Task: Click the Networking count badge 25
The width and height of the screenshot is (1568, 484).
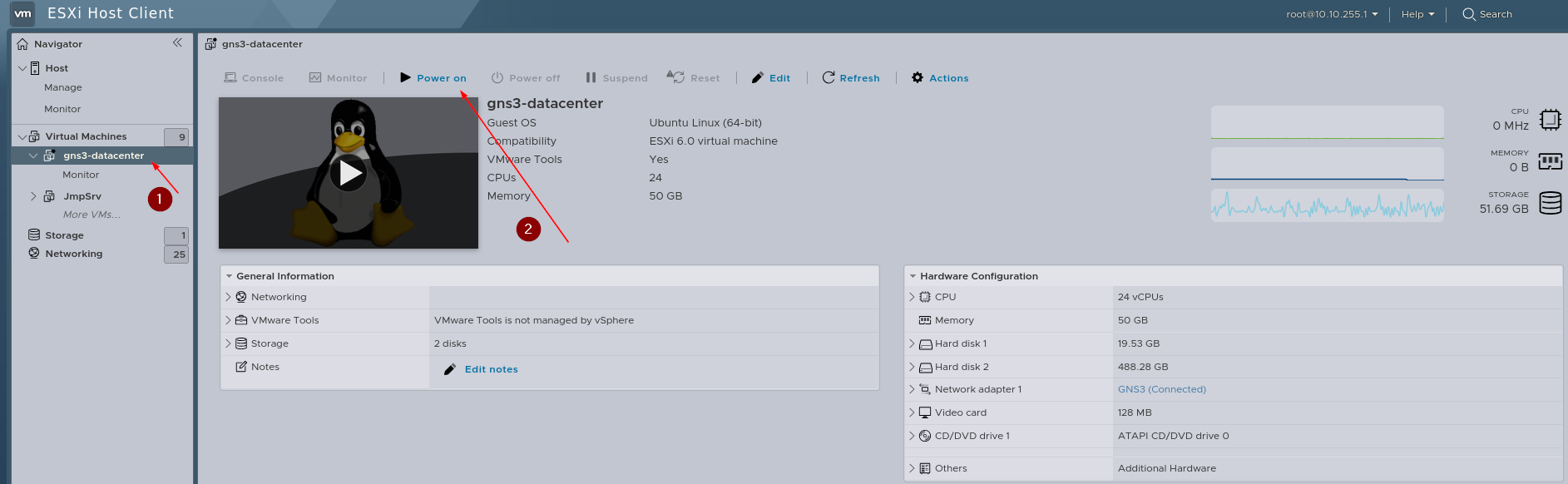Action: click(x=176, y=254)
